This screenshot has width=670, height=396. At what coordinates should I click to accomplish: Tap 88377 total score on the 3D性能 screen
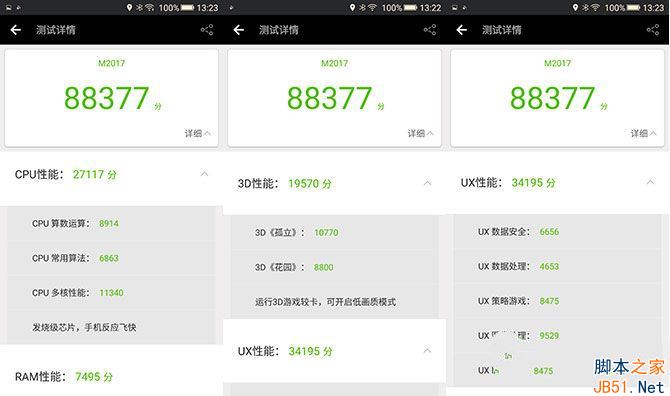(x=329, y=98)
